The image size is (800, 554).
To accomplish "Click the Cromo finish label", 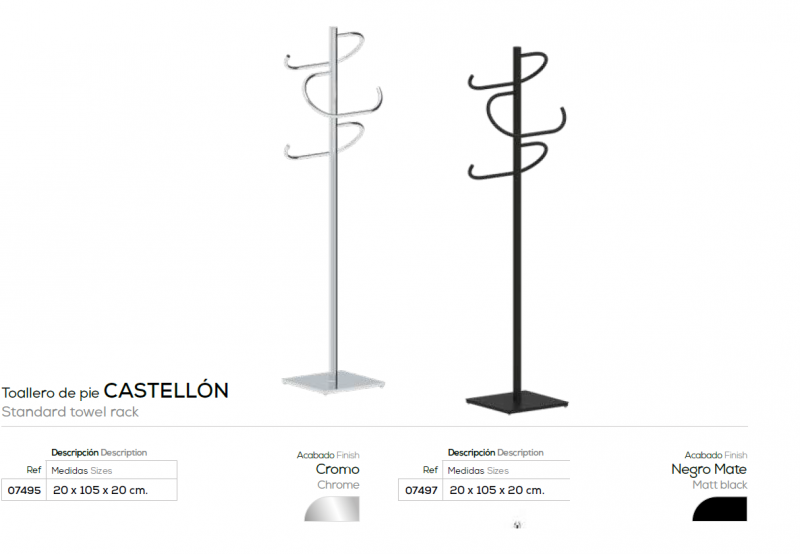I will pyautogui.click(x=337, y=469).
